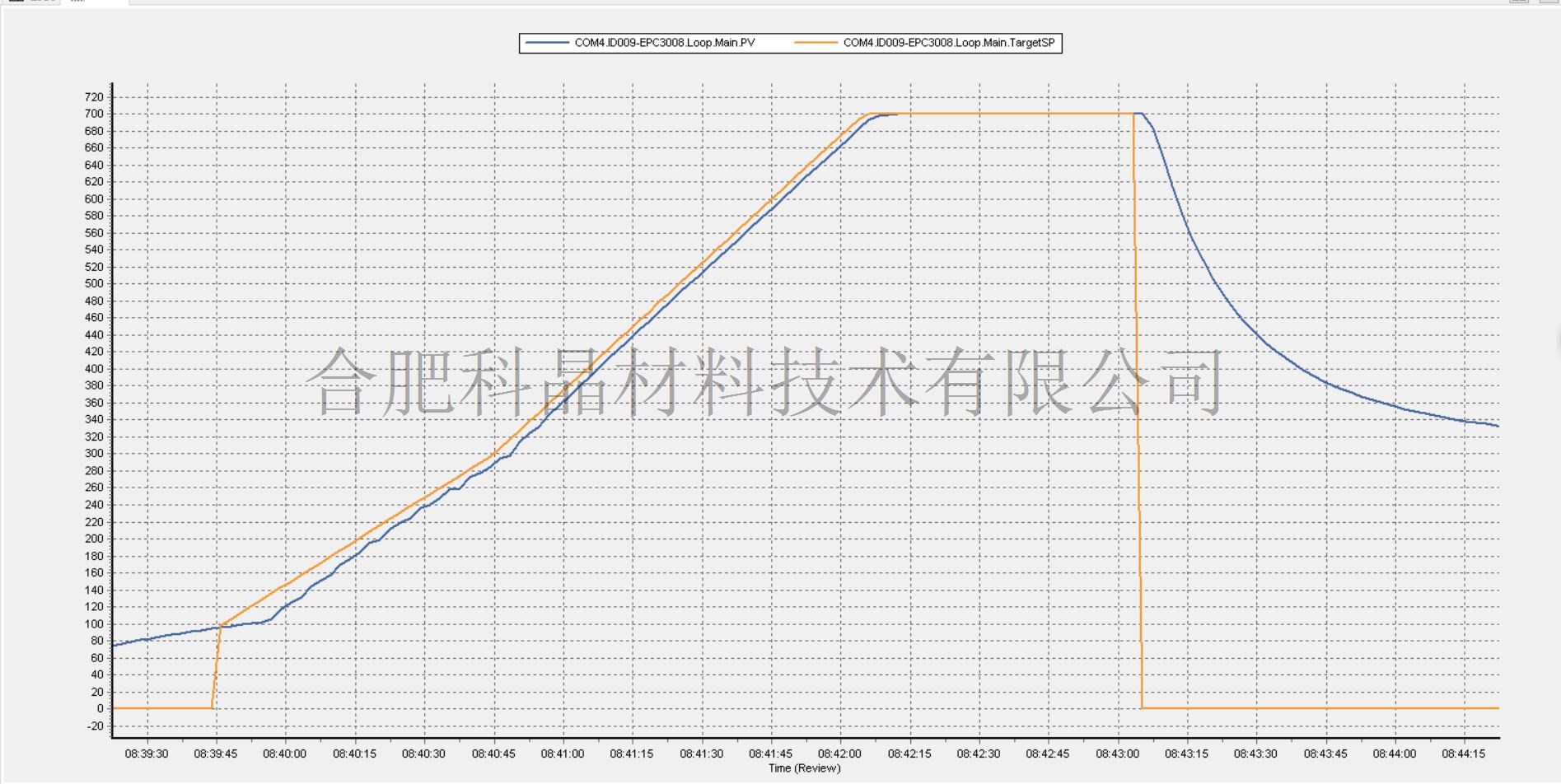Click the Time (Review) axis title
The height and width of the screenshot is (784, 1561).
(804, 768)
